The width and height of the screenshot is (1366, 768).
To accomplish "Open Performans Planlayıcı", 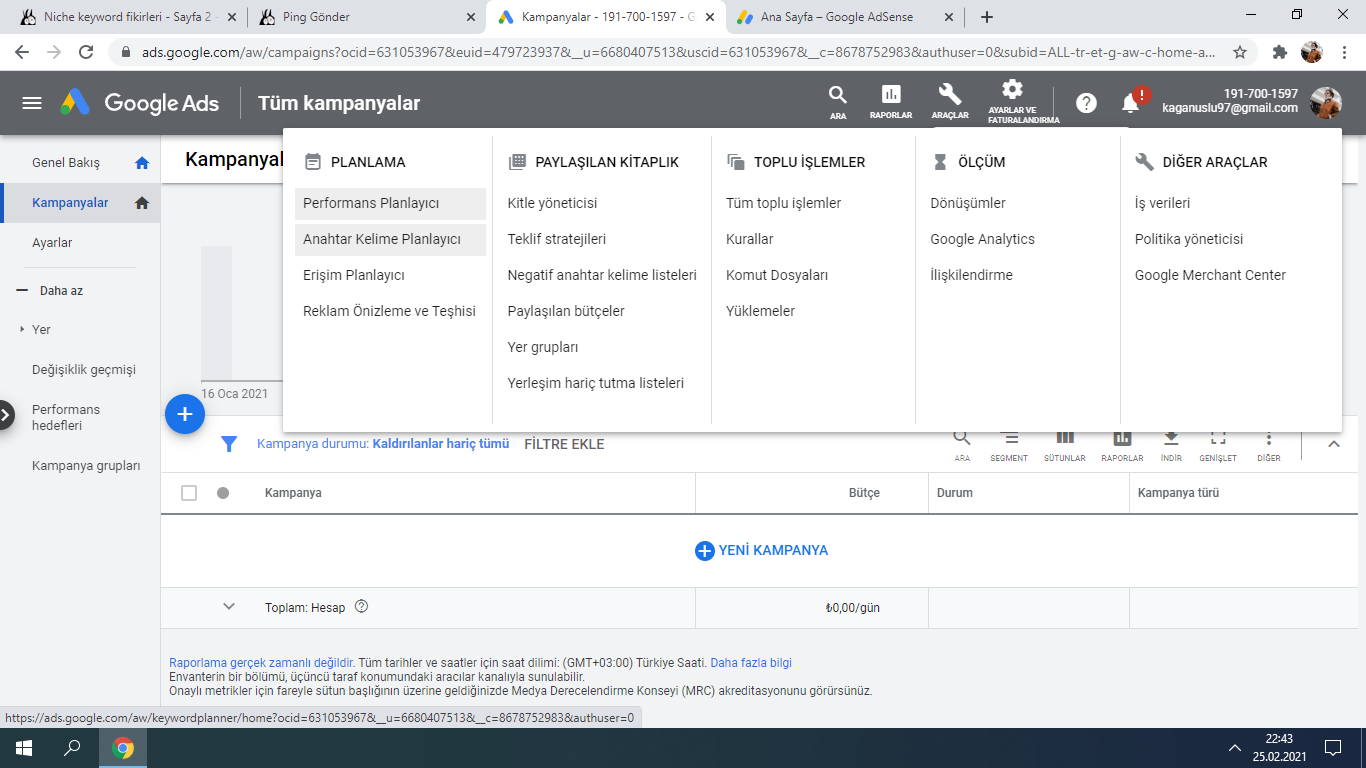I will [390, 203].
